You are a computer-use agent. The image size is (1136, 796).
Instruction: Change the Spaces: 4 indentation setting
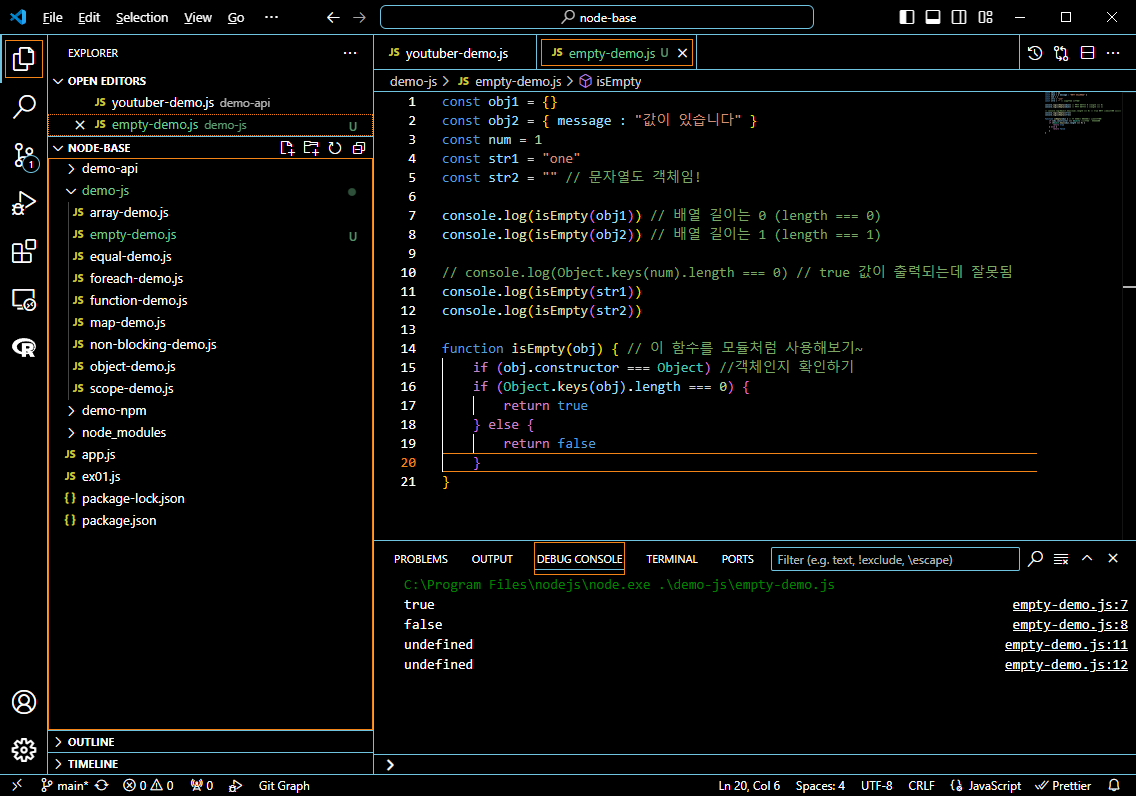coord(820,786)
